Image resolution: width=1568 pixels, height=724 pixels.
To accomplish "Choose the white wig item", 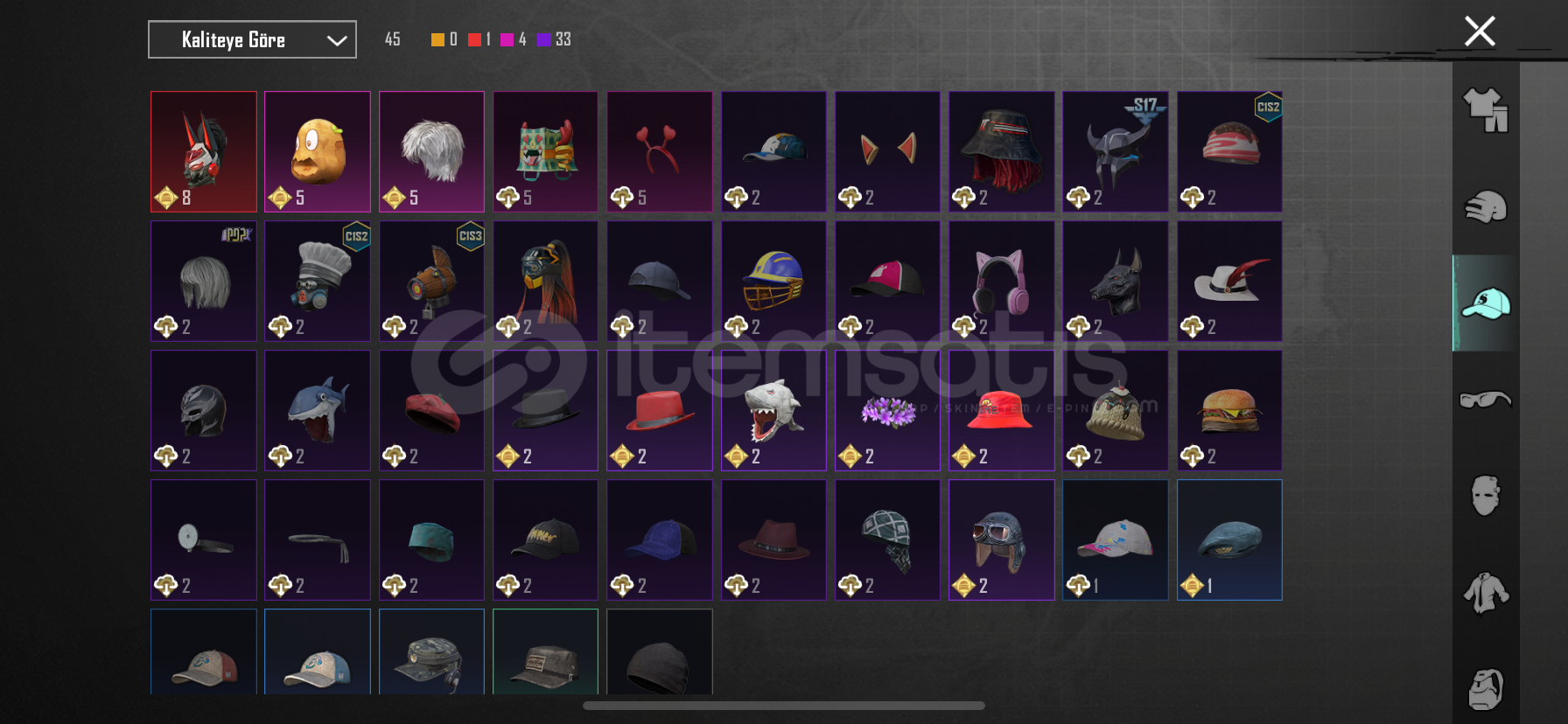I will (431, 151).
